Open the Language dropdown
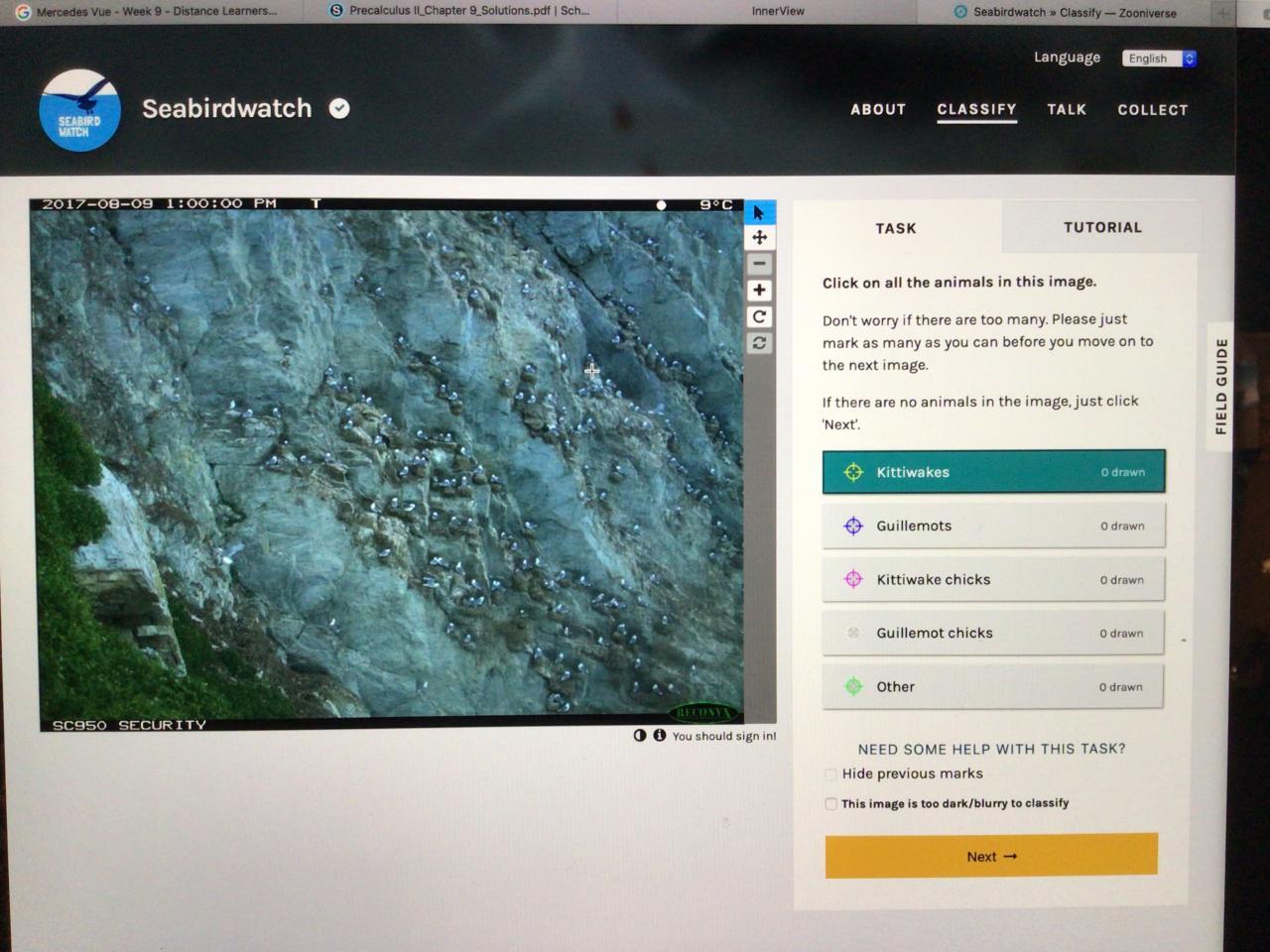This screenshot has width=1270, height=952. click(1160, 59)
